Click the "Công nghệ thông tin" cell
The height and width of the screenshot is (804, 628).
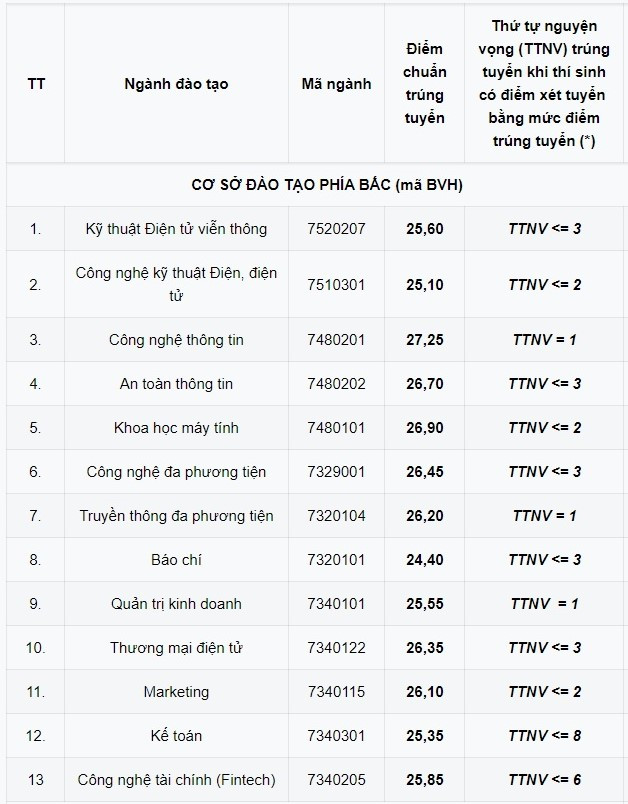pyautogui.click(x=176, y=340)
